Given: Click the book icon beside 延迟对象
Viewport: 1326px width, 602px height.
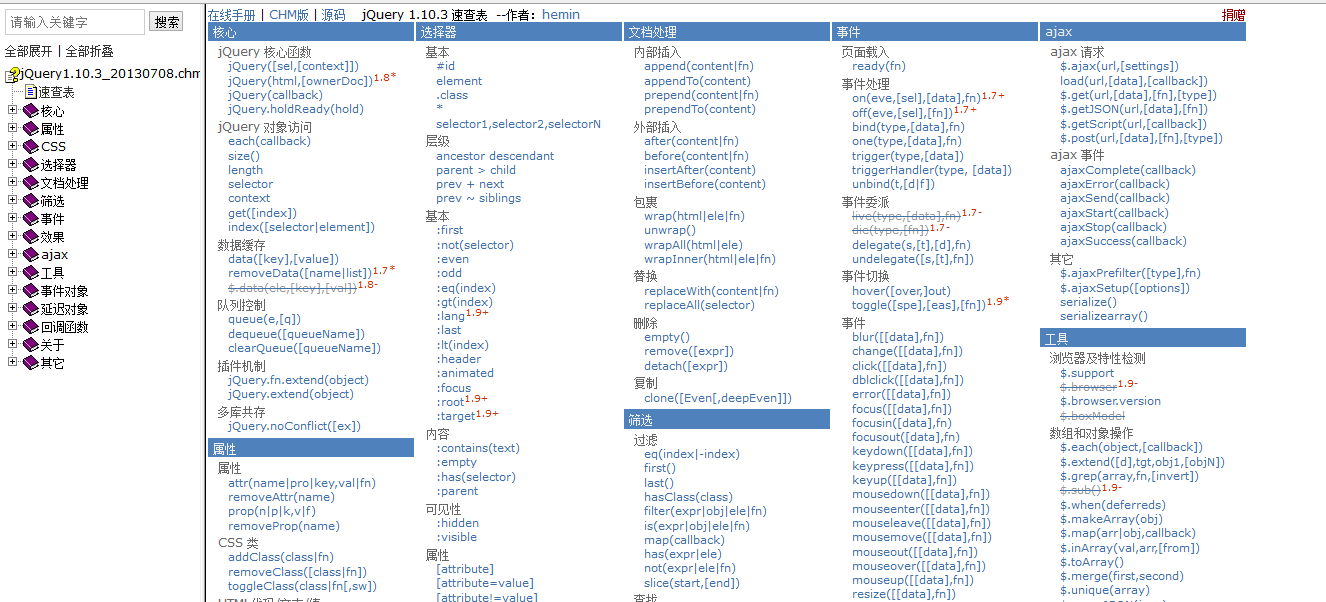Looking at the screenshot, I should coord(30,309).
